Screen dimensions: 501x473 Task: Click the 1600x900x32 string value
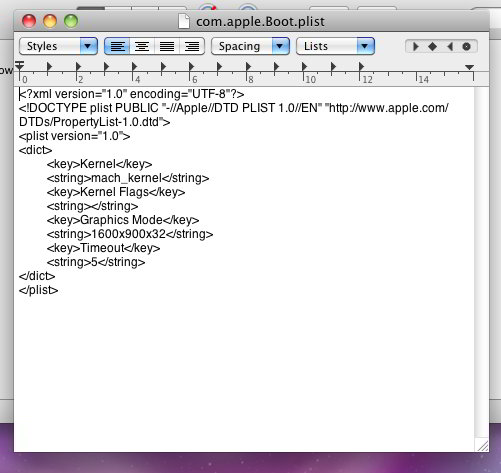pyautogui.click(x=128, y=234)
